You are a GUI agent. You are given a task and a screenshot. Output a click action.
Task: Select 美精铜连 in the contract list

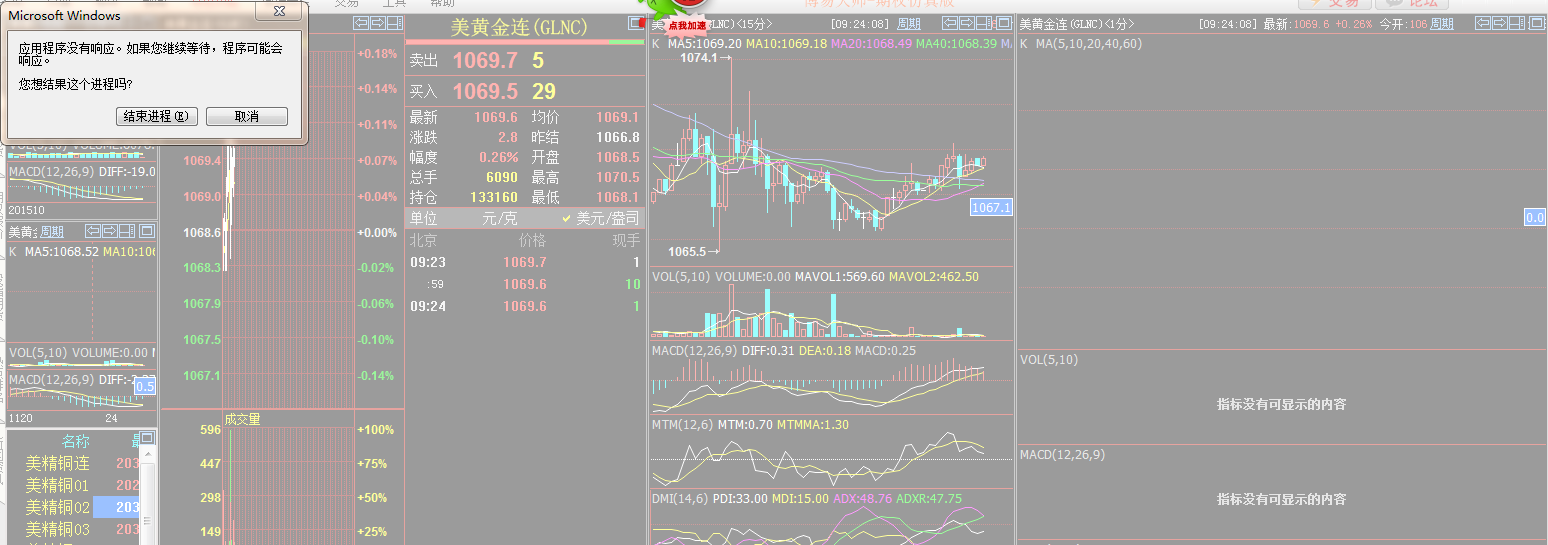point(58,463)
